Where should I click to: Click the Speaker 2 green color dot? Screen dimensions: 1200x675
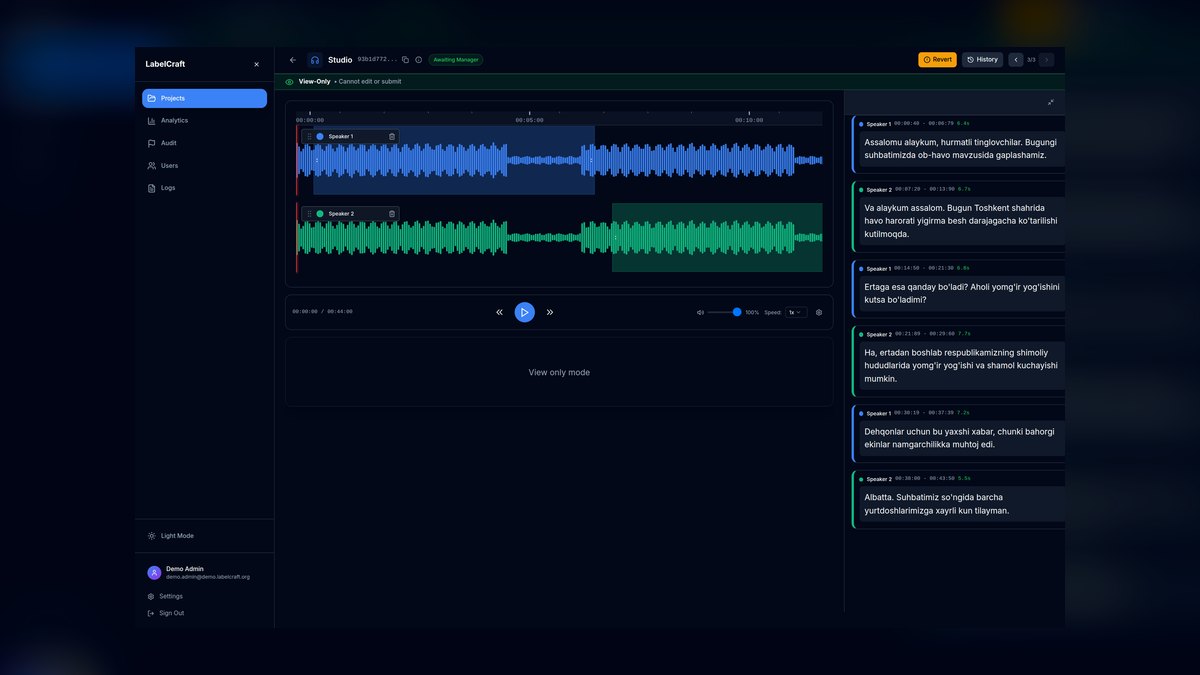point(320,214)
